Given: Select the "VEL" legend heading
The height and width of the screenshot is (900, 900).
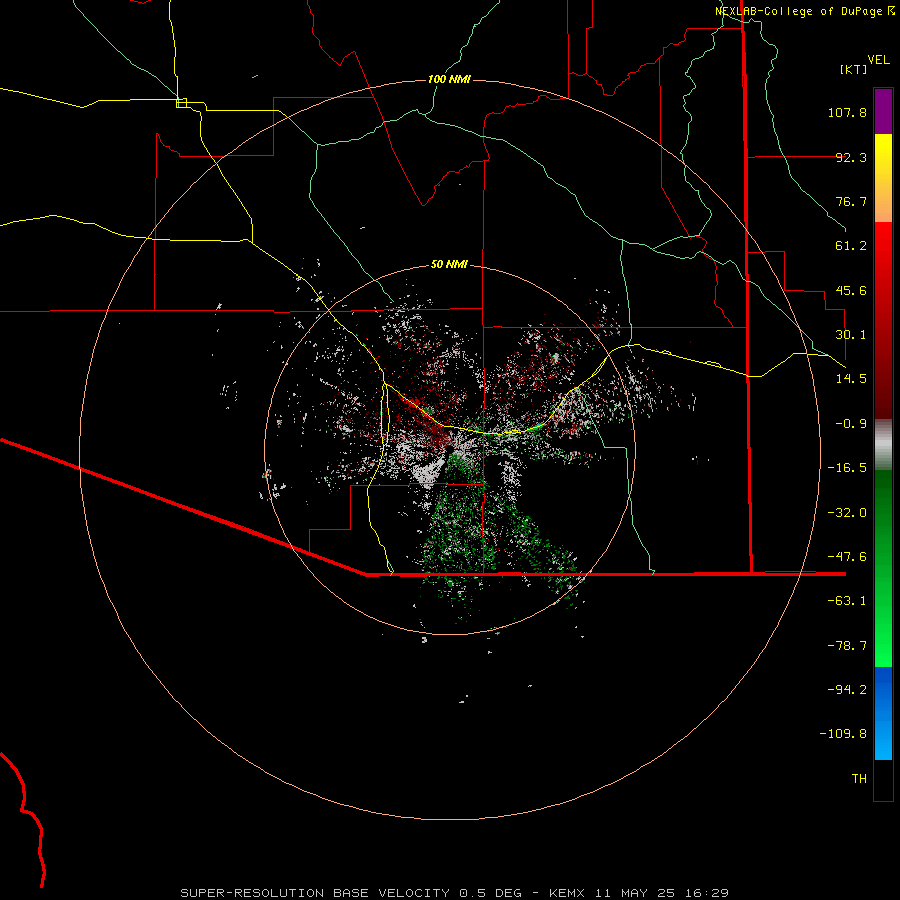Looking at the screenshot, I should (879, 60).
